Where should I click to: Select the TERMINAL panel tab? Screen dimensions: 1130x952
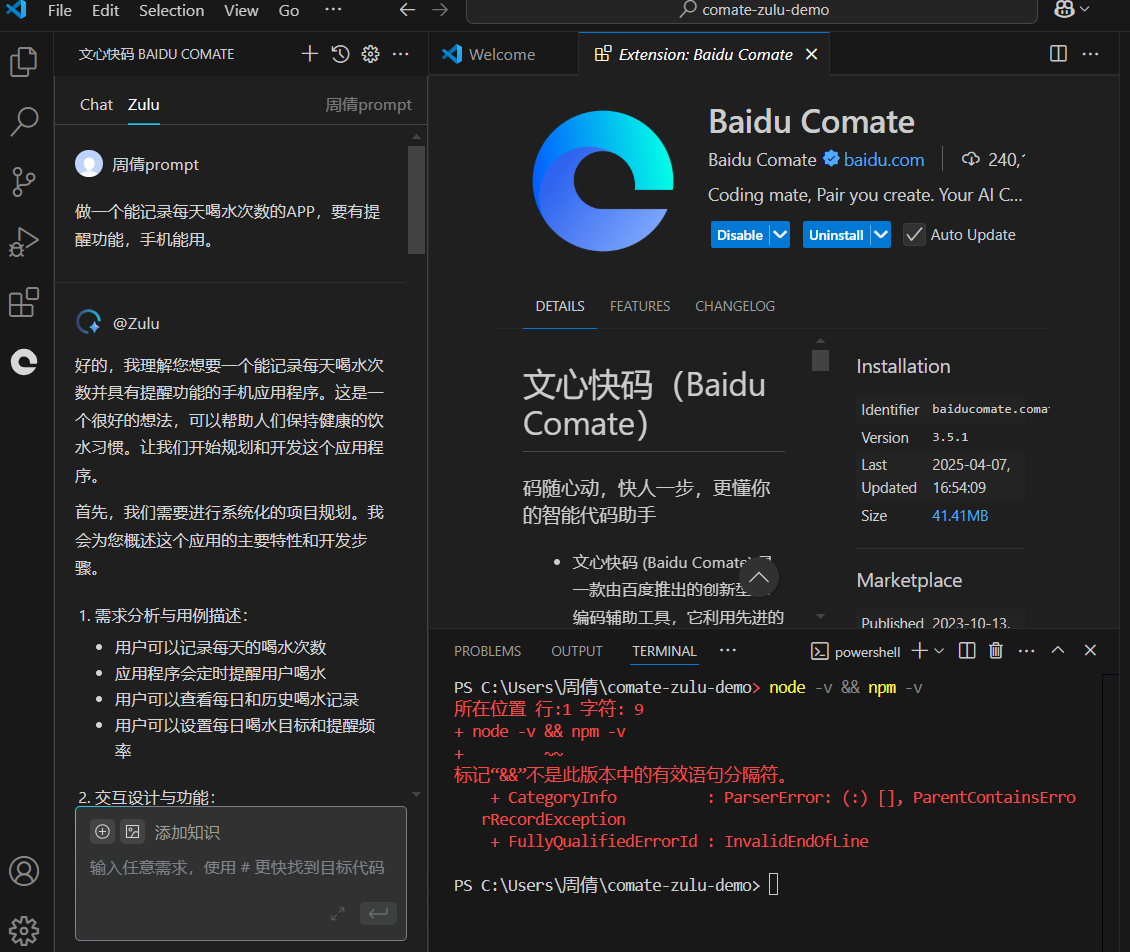coord(664,651)
